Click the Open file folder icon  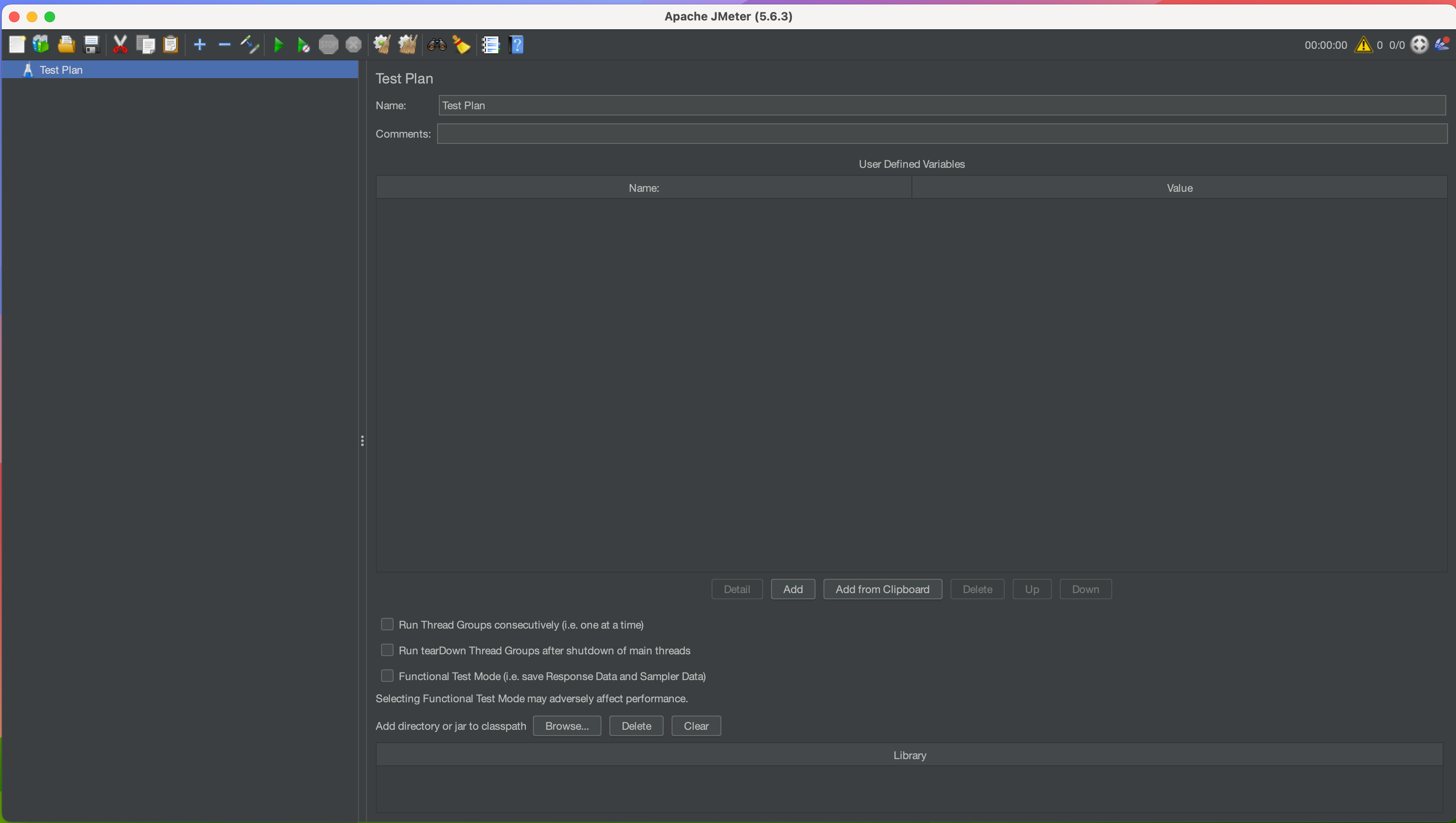pos(66,45)
